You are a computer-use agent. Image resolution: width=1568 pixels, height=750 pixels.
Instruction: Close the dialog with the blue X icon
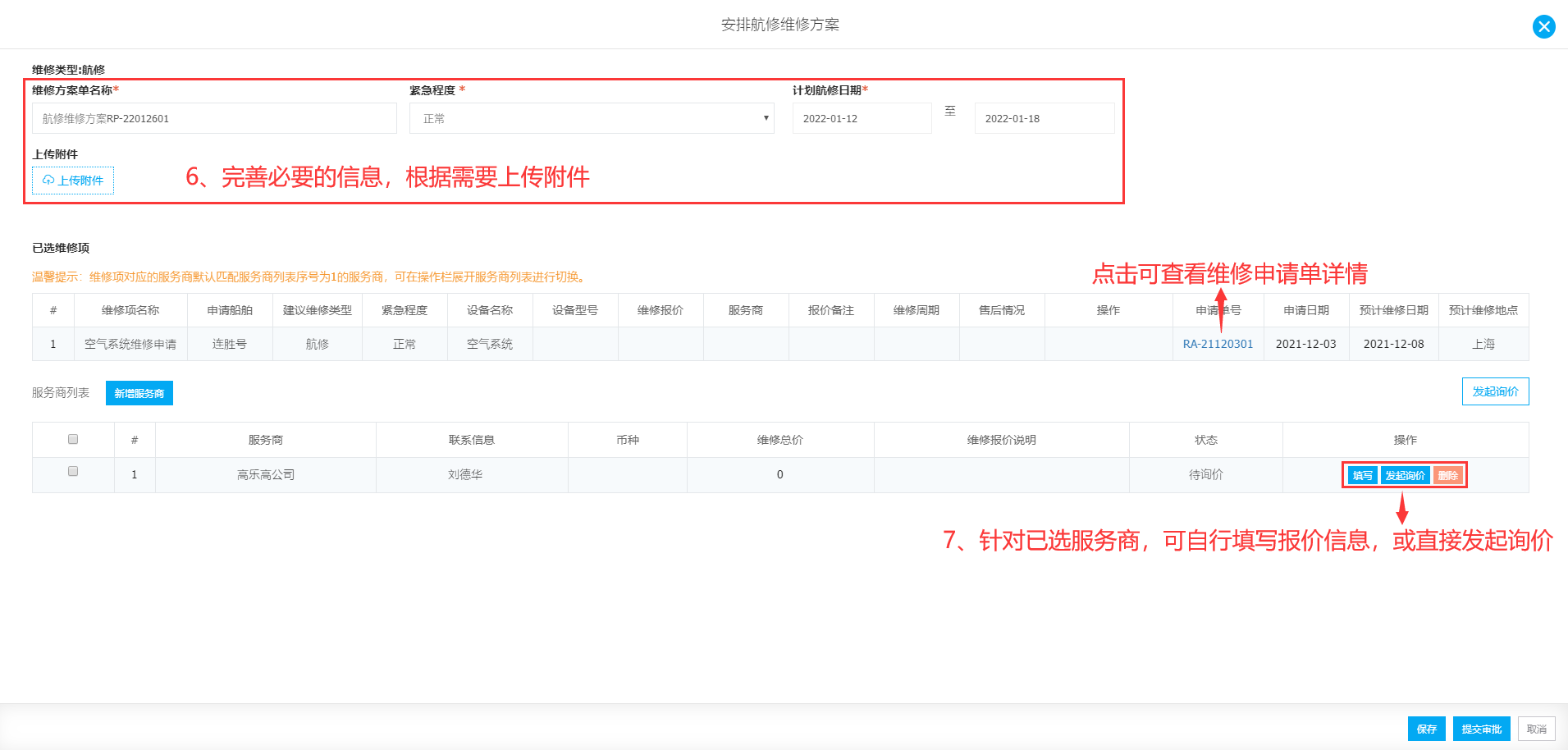coord(1543,27)
